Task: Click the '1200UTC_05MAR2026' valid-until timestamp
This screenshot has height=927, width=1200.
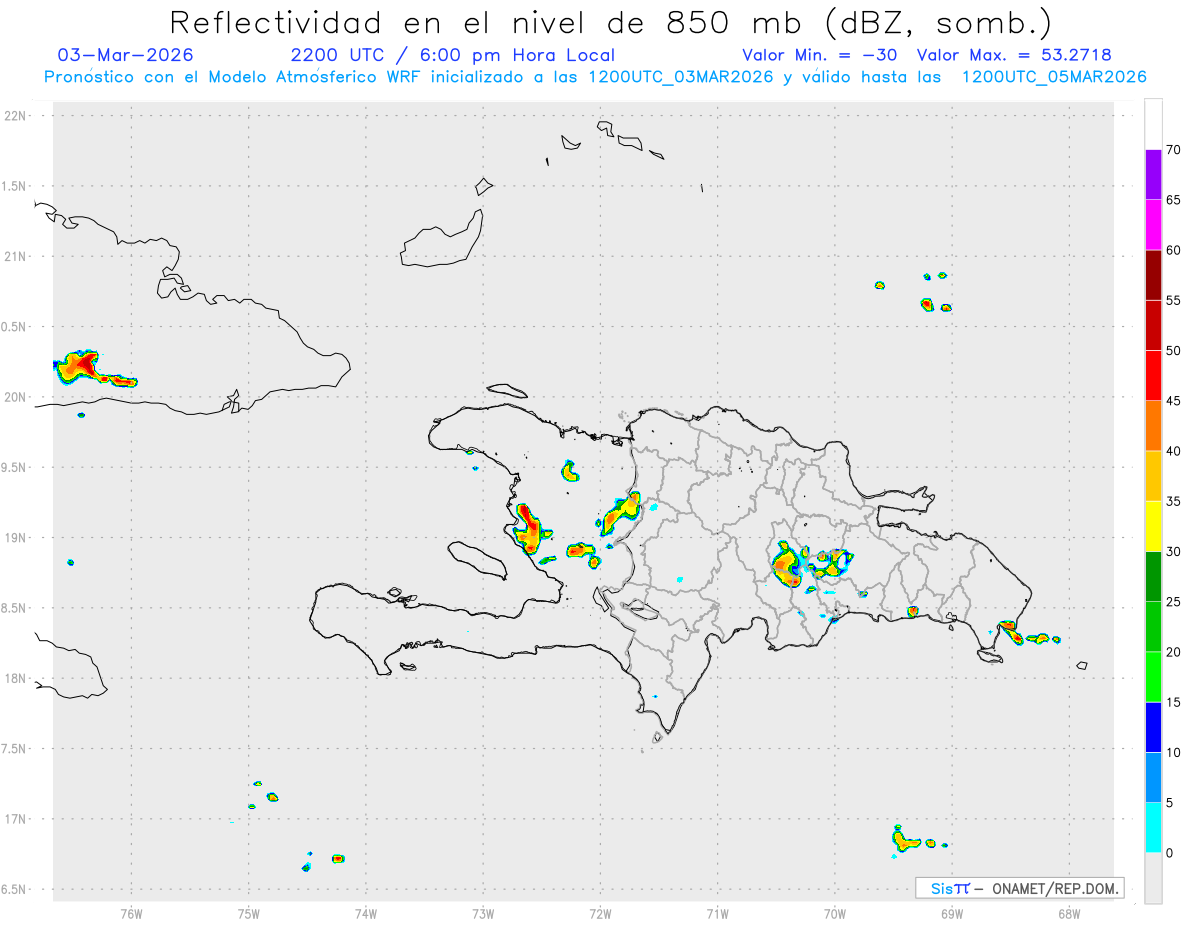Action: click(1054, 77)
